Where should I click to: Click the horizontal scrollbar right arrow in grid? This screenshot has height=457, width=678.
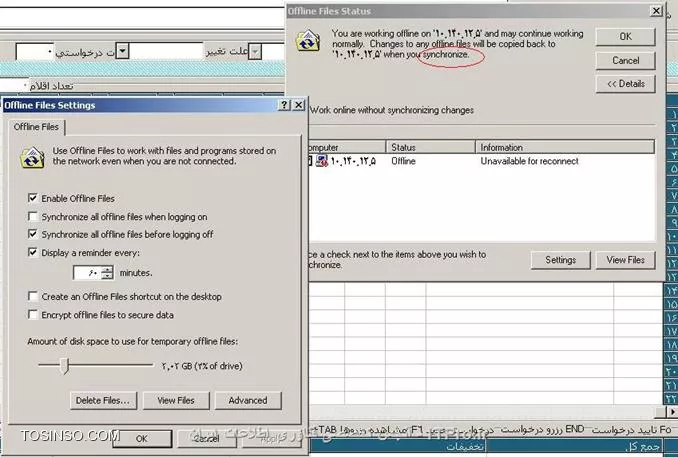pos(672,412)
